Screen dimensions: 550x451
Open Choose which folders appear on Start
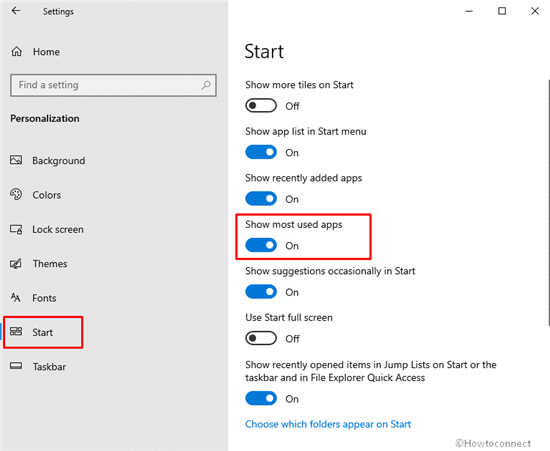pos(328,424)
